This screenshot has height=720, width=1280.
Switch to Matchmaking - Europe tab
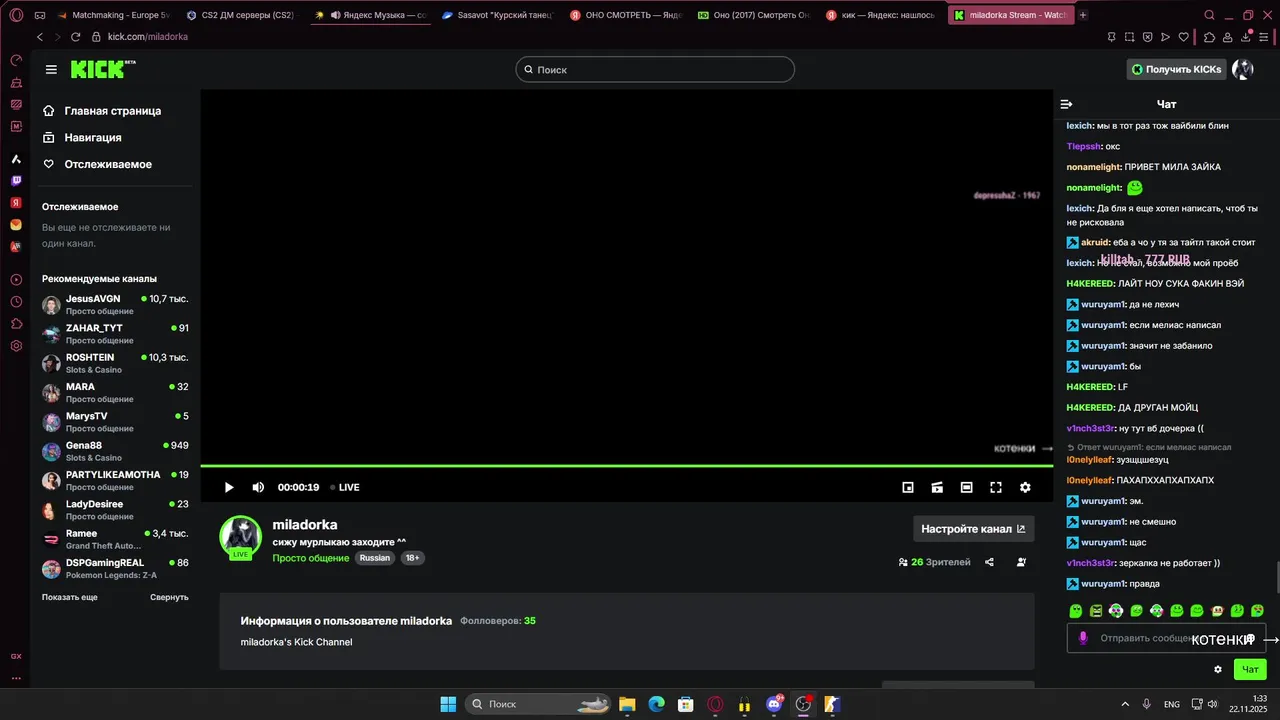113,15
